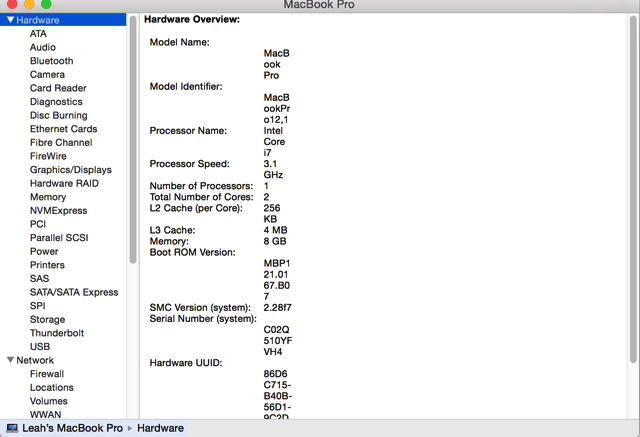
Task: Click the Processor Name label
Action: click(188, 131)
